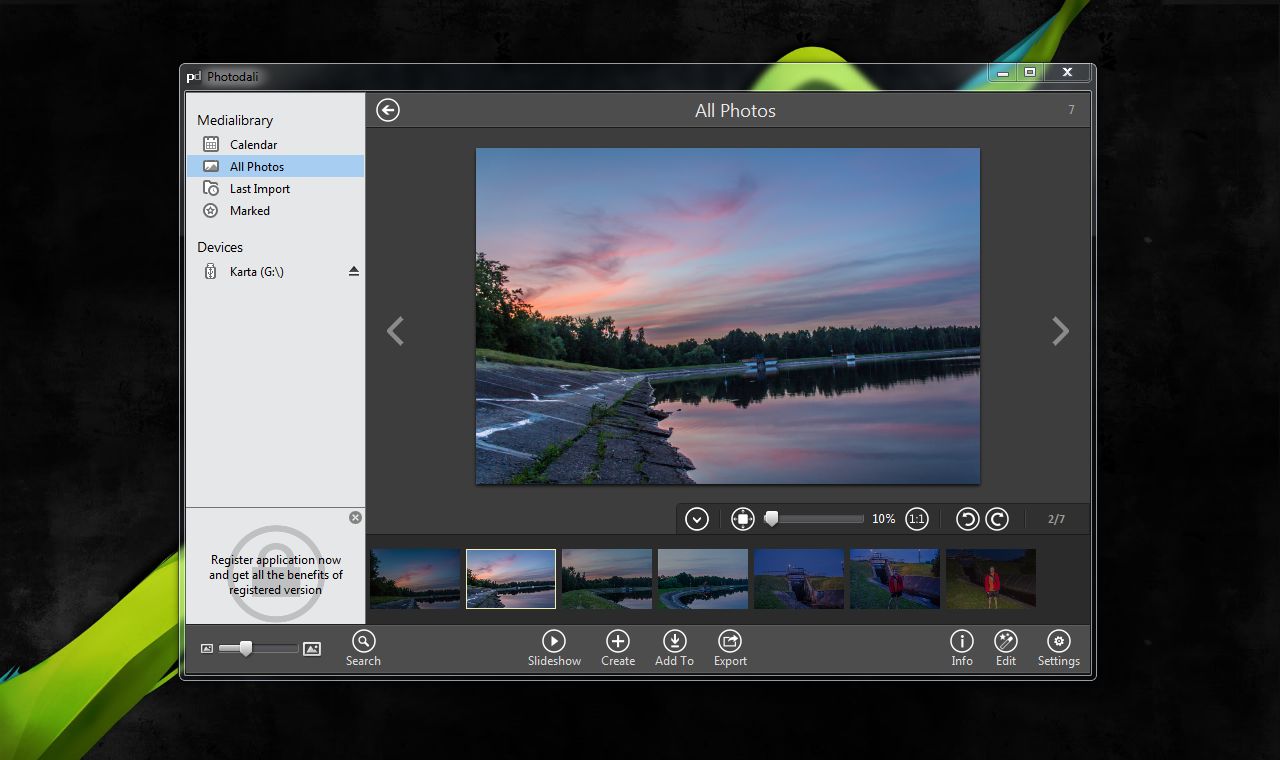Image resolution: width=1280 pixels, height=760 pixels.
Task: Select the seventh thumbnail, the last one
Action: pos(991,578)
